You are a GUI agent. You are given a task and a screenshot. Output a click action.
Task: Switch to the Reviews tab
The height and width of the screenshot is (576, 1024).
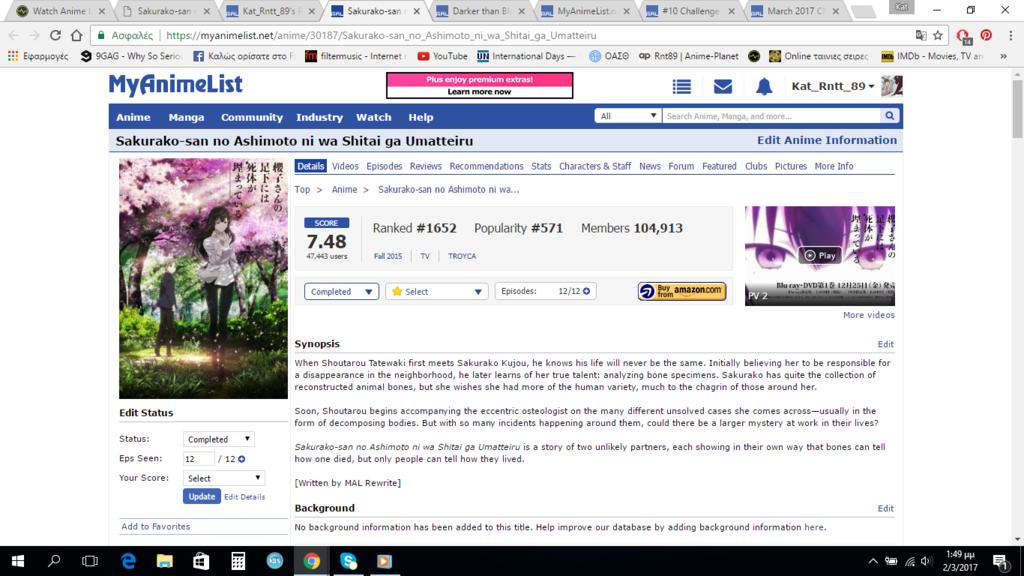[426, 166]
